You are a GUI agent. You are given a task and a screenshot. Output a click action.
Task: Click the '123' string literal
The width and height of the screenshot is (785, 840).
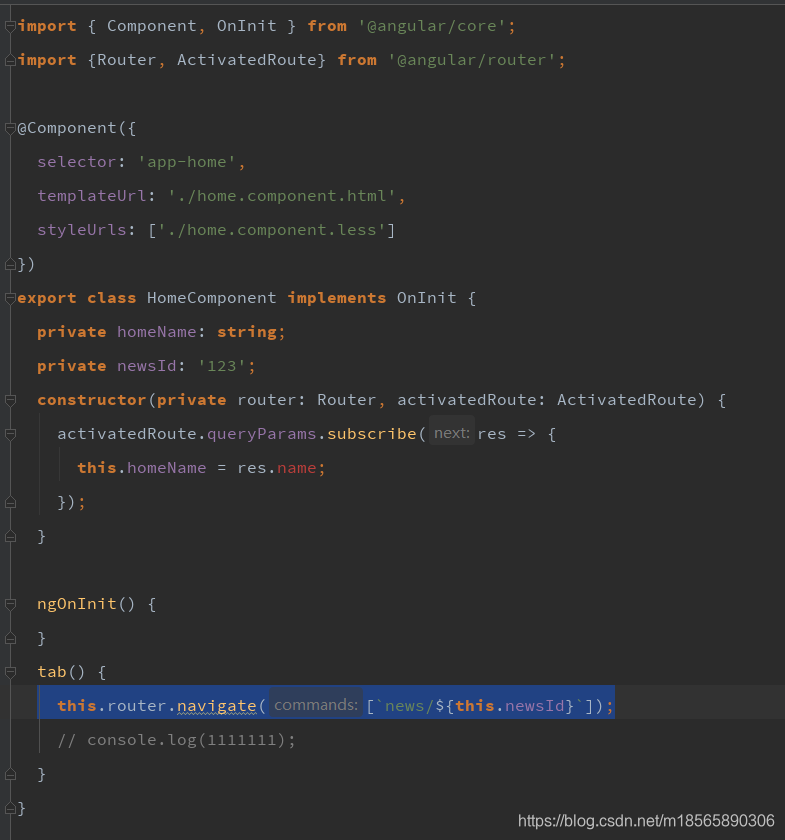[x=222, y=366]
